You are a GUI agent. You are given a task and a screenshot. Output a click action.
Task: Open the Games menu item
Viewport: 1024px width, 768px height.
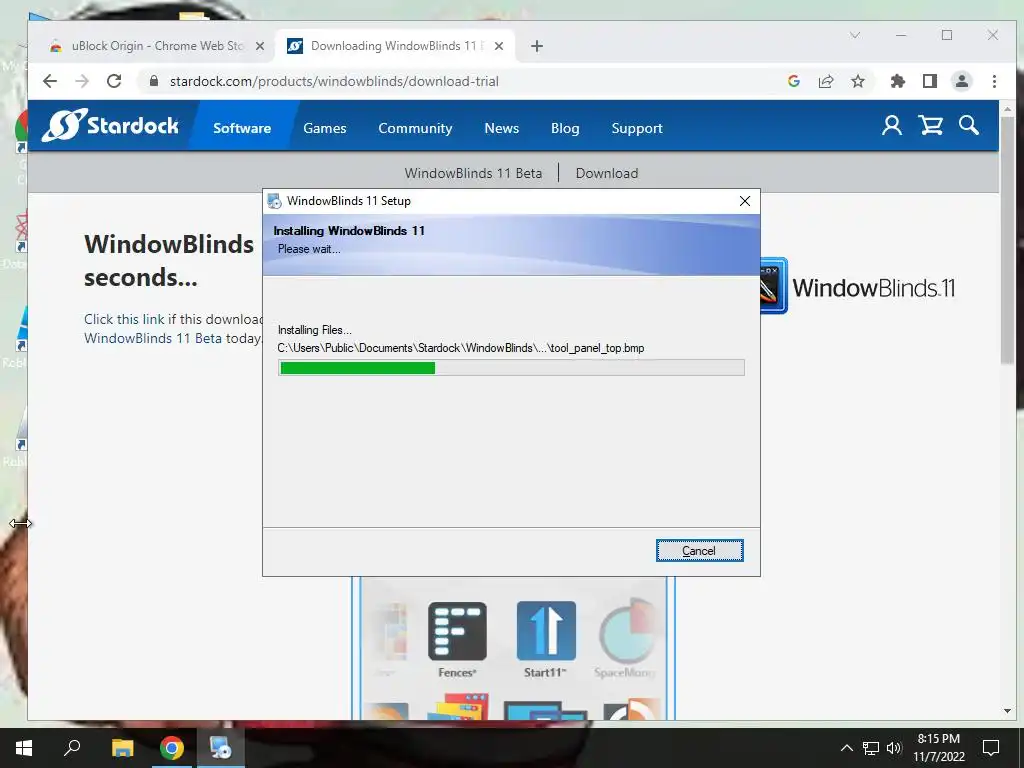pyautogui.click(x=325, y=128)
